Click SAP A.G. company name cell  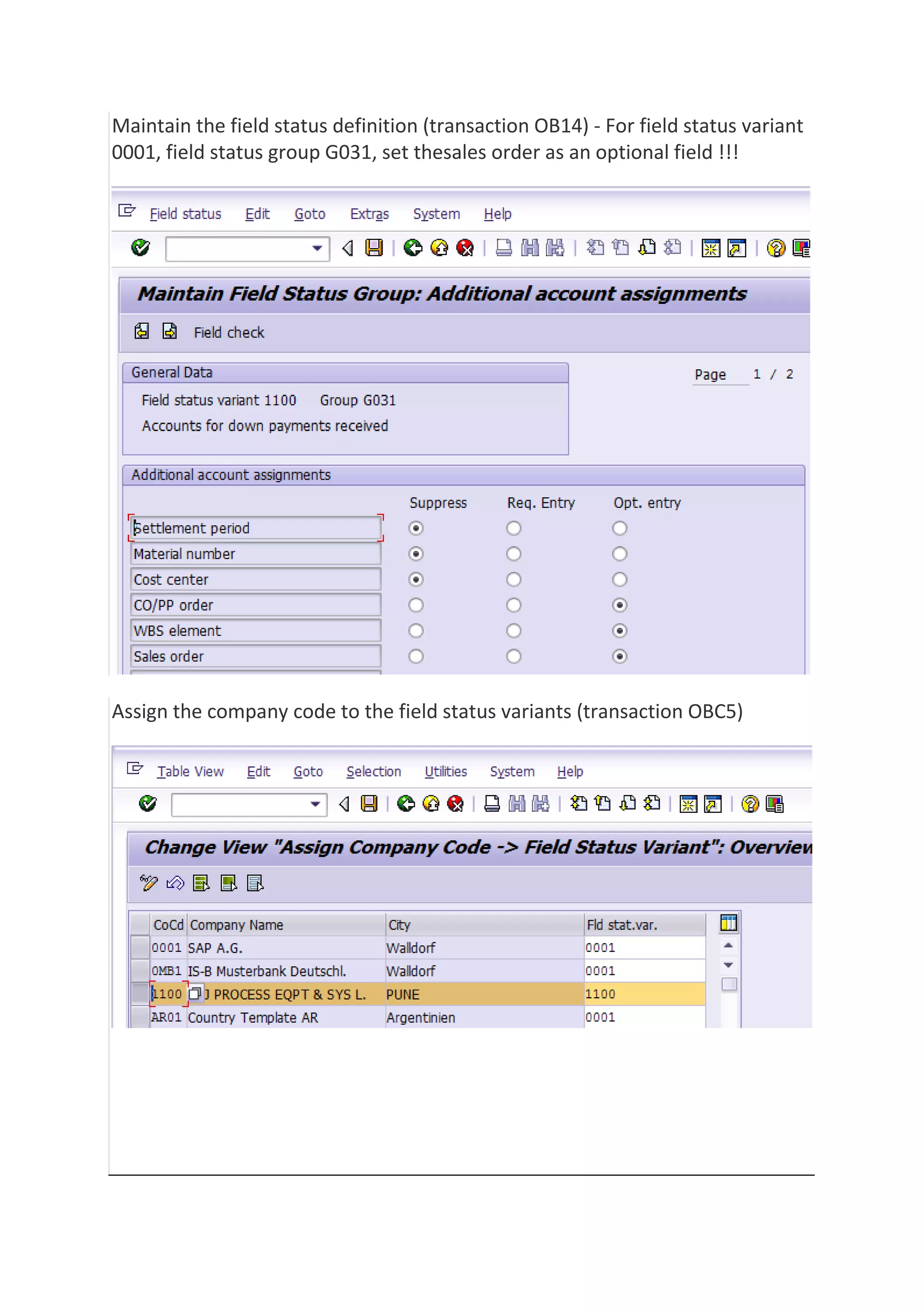click(x=286, y=948)
